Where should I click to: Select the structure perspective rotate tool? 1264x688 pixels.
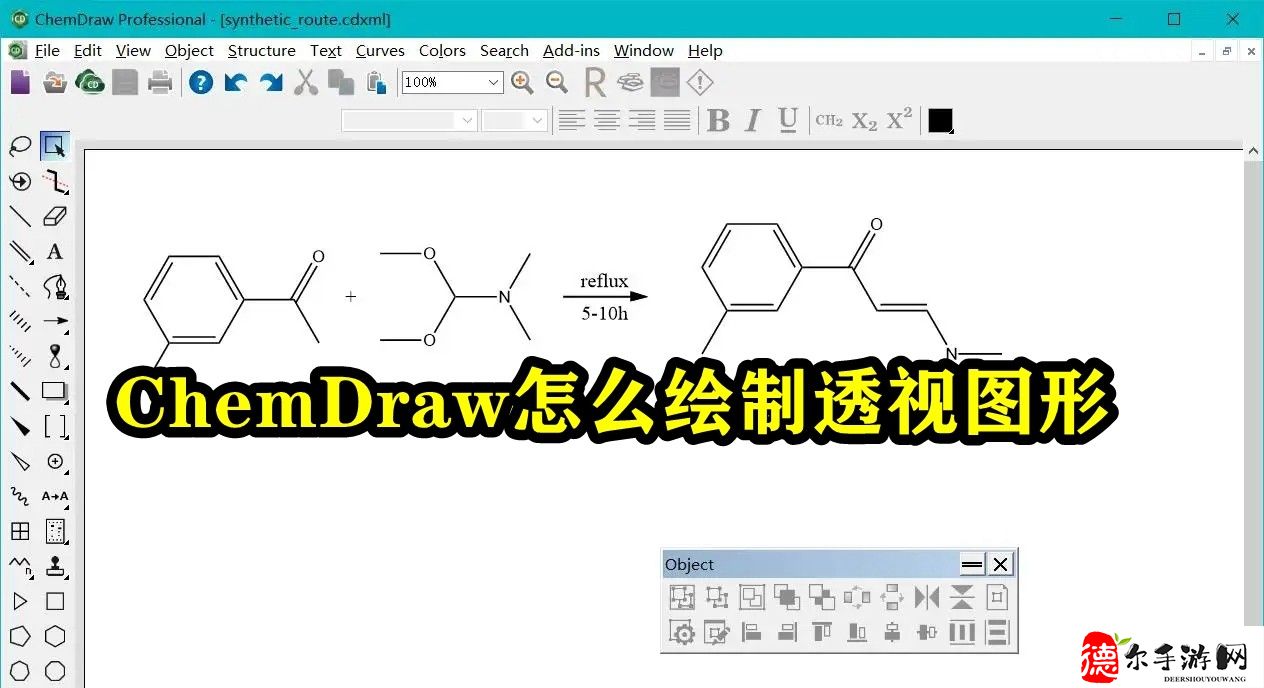(20, 181)
